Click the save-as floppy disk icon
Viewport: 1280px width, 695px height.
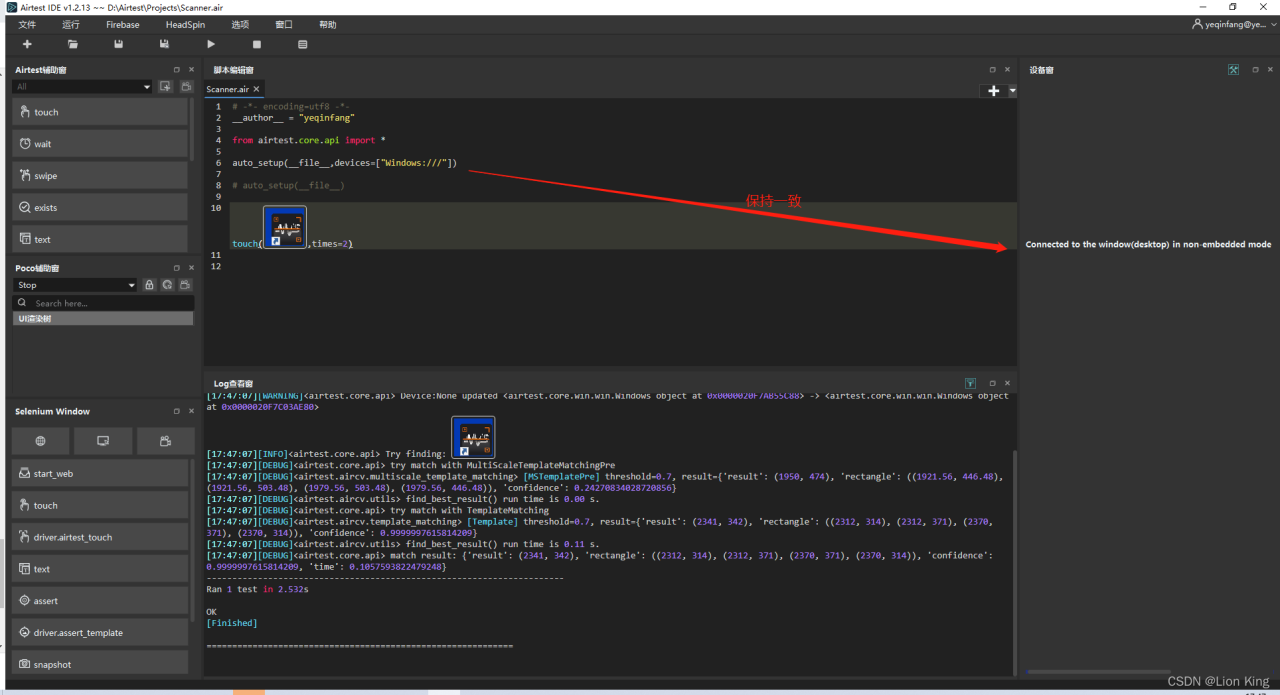pos(165,44)
